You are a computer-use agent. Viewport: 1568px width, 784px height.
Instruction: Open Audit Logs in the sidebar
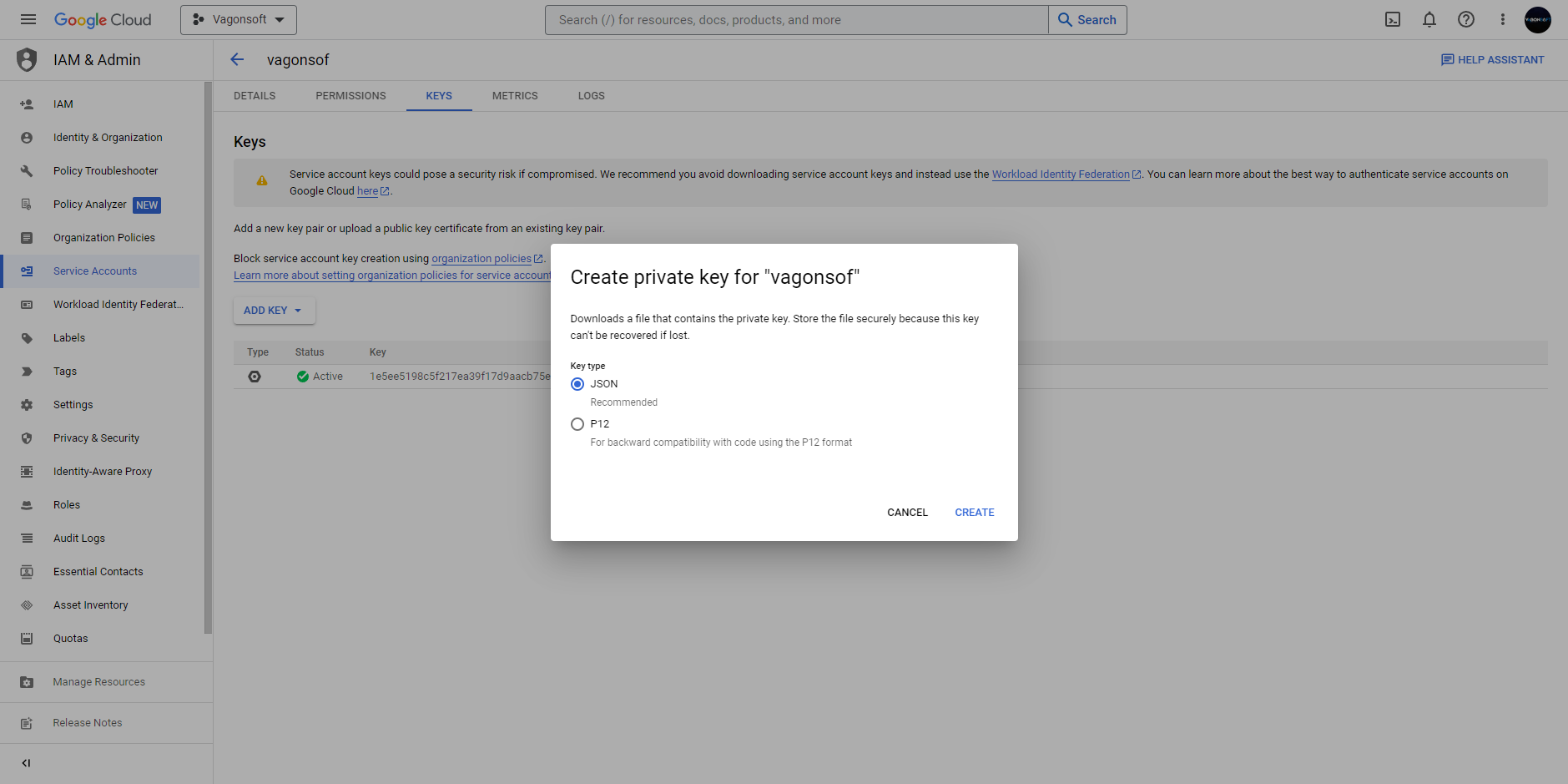pyautogui.click(x=100, y=539)
